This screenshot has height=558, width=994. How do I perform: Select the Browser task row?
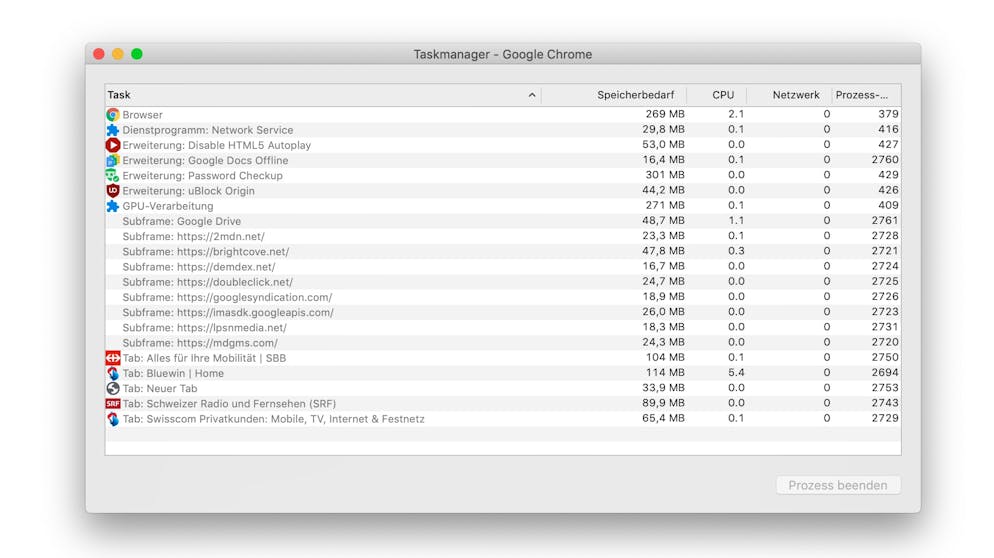click(x=503, y=115)
